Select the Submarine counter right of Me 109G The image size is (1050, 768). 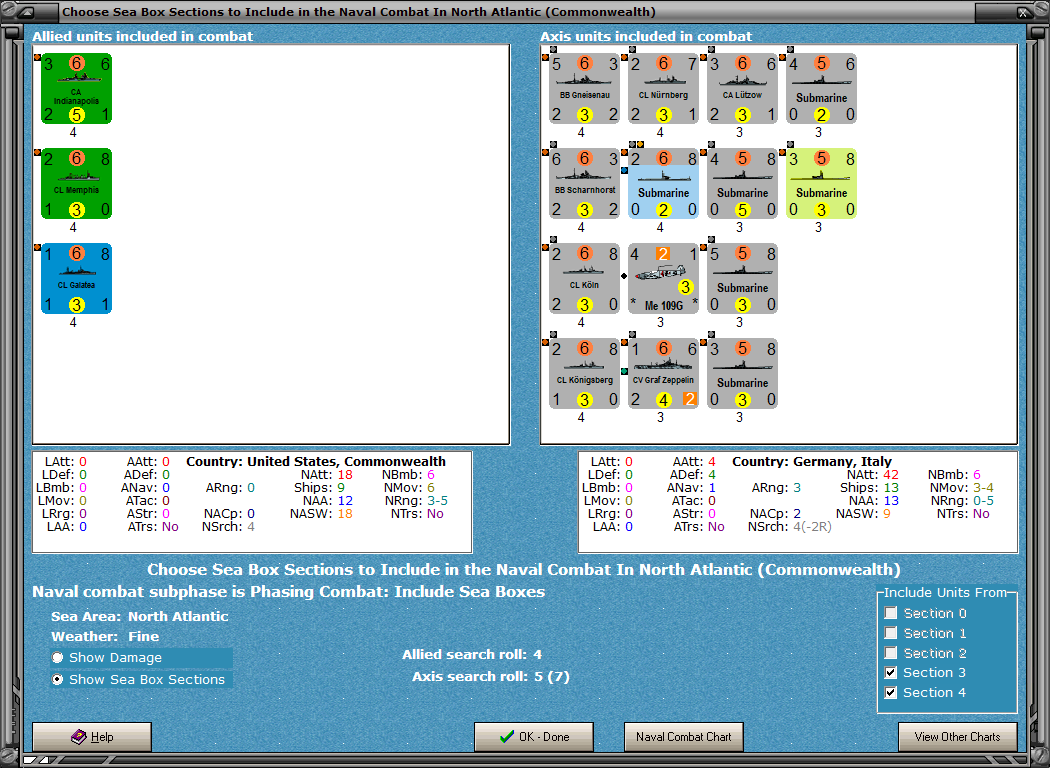click(x=743, y=279)
